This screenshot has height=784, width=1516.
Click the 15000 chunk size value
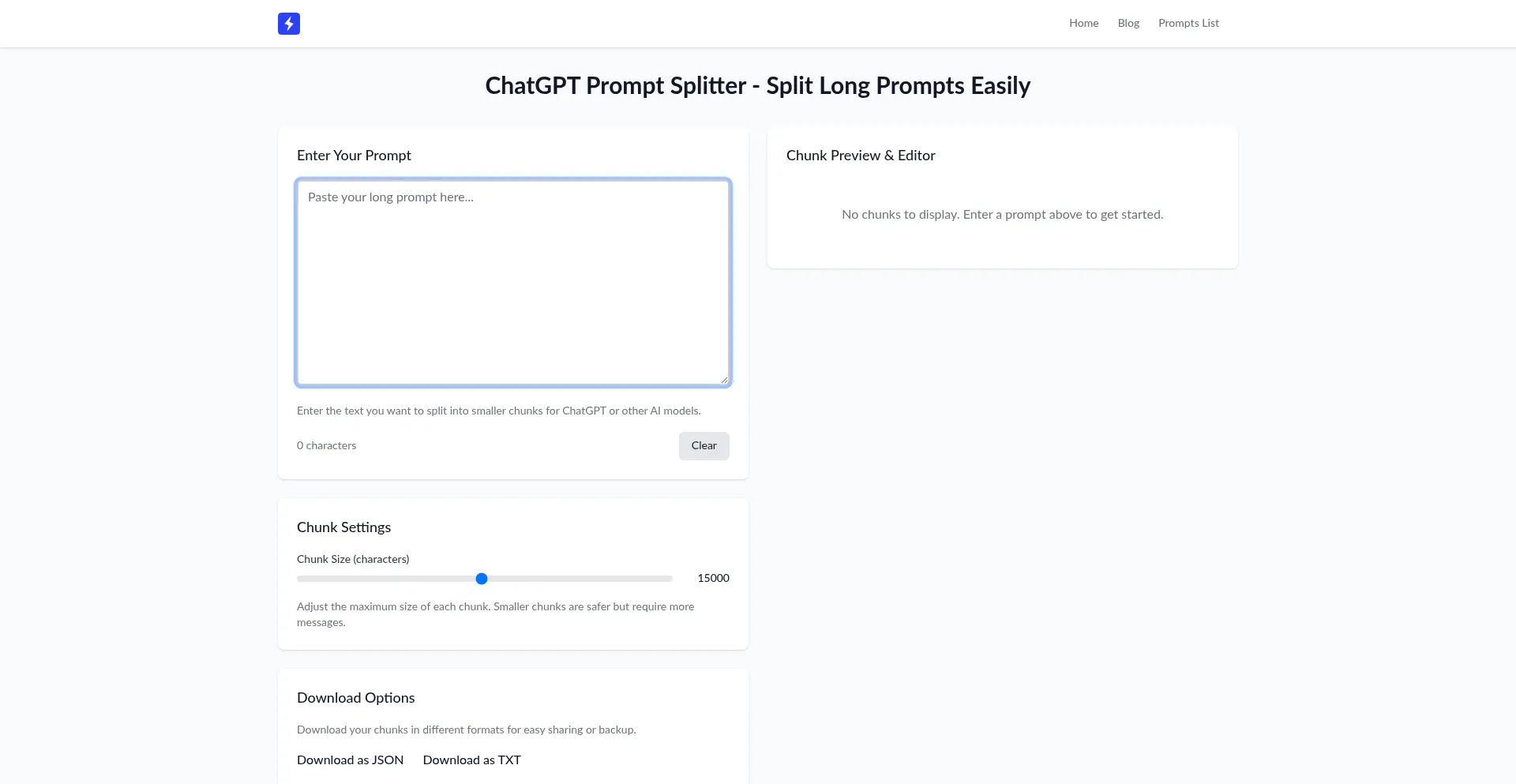[713, 579]
